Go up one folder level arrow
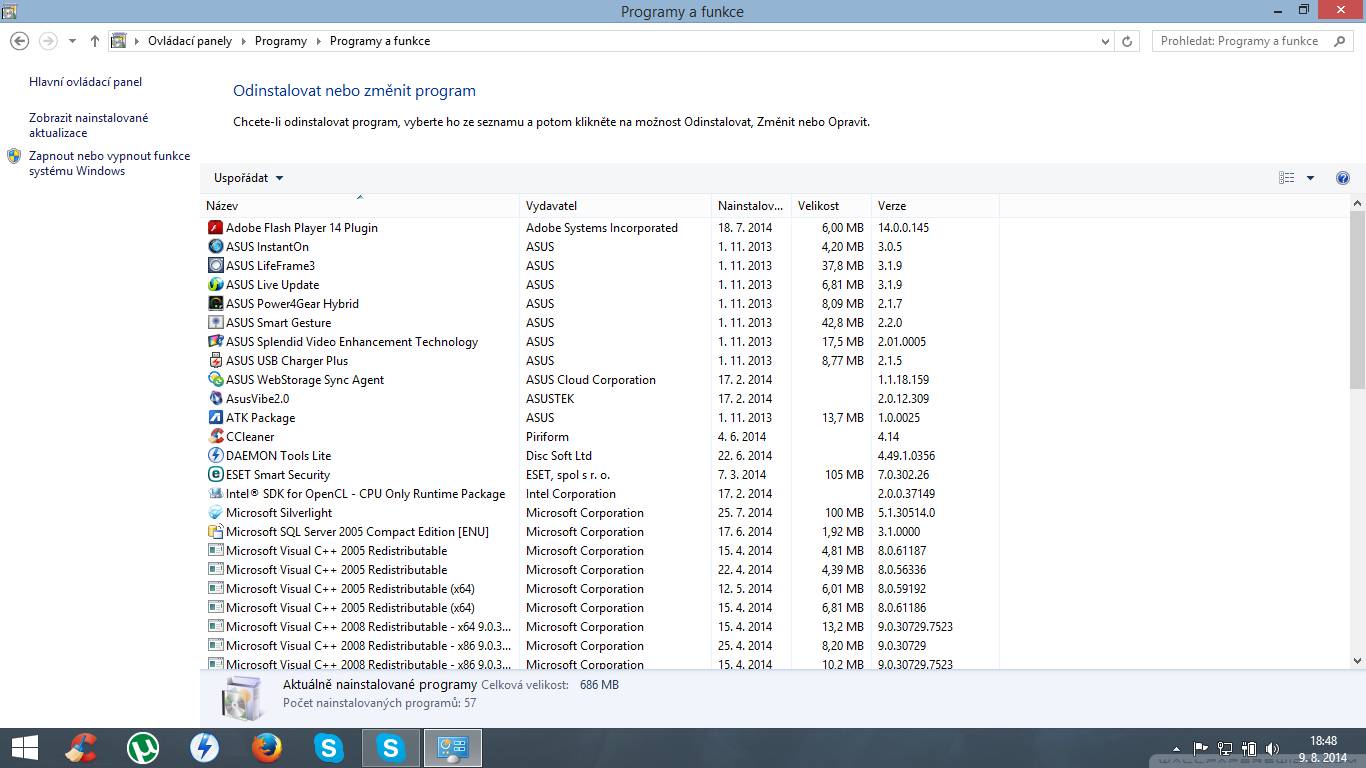This screenshot has height=768, width=1366. click(x=95, y=41)
